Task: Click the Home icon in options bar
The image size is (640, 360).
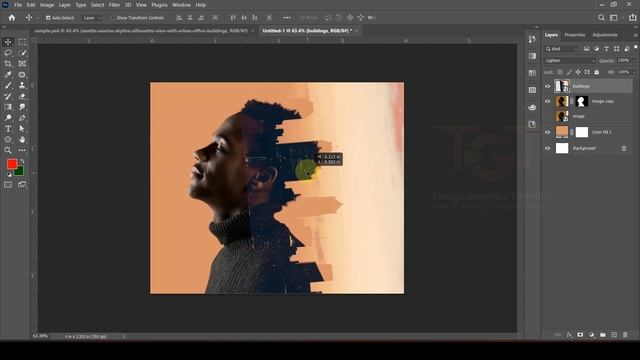Action: click(12, 18)
